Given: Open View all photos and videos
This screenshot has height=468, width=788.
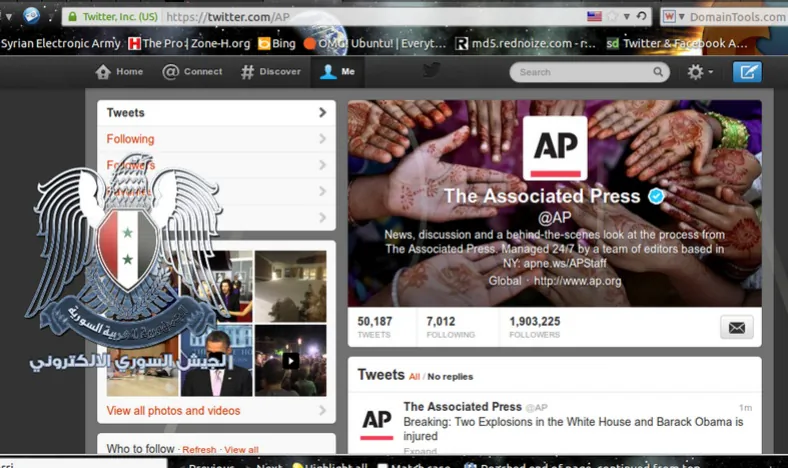Looking at the screenshot, I should click(x=173, y=411).
